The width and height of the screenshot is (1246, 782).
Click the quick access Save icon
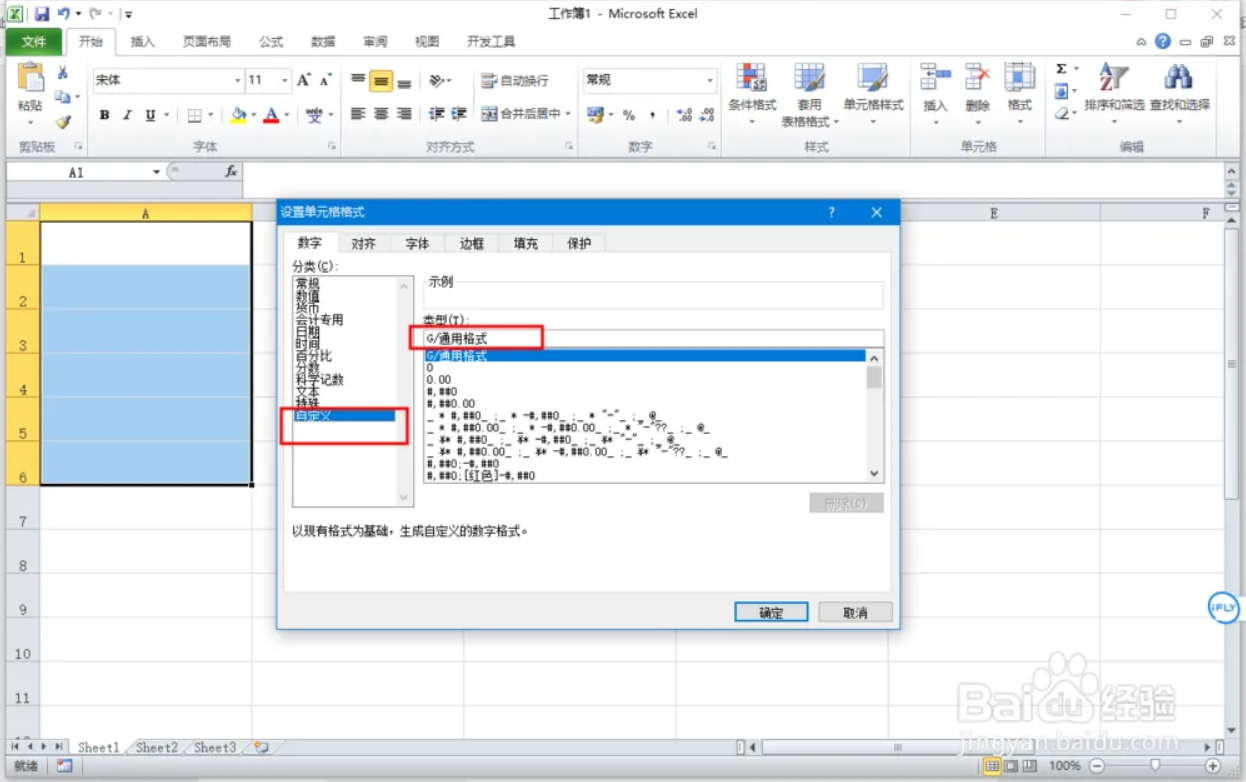42,14
